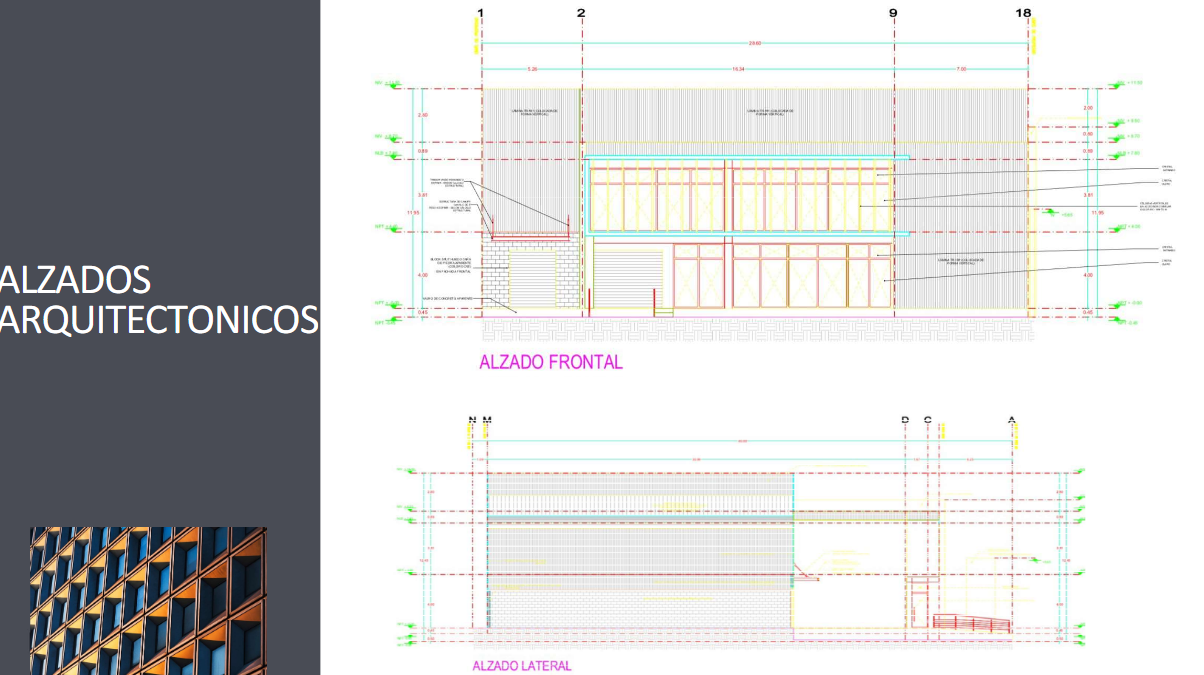Screen dimensions: 1204x675
Task: Click the 29.60 overall dimension text
Action: [x=755, y=43]
